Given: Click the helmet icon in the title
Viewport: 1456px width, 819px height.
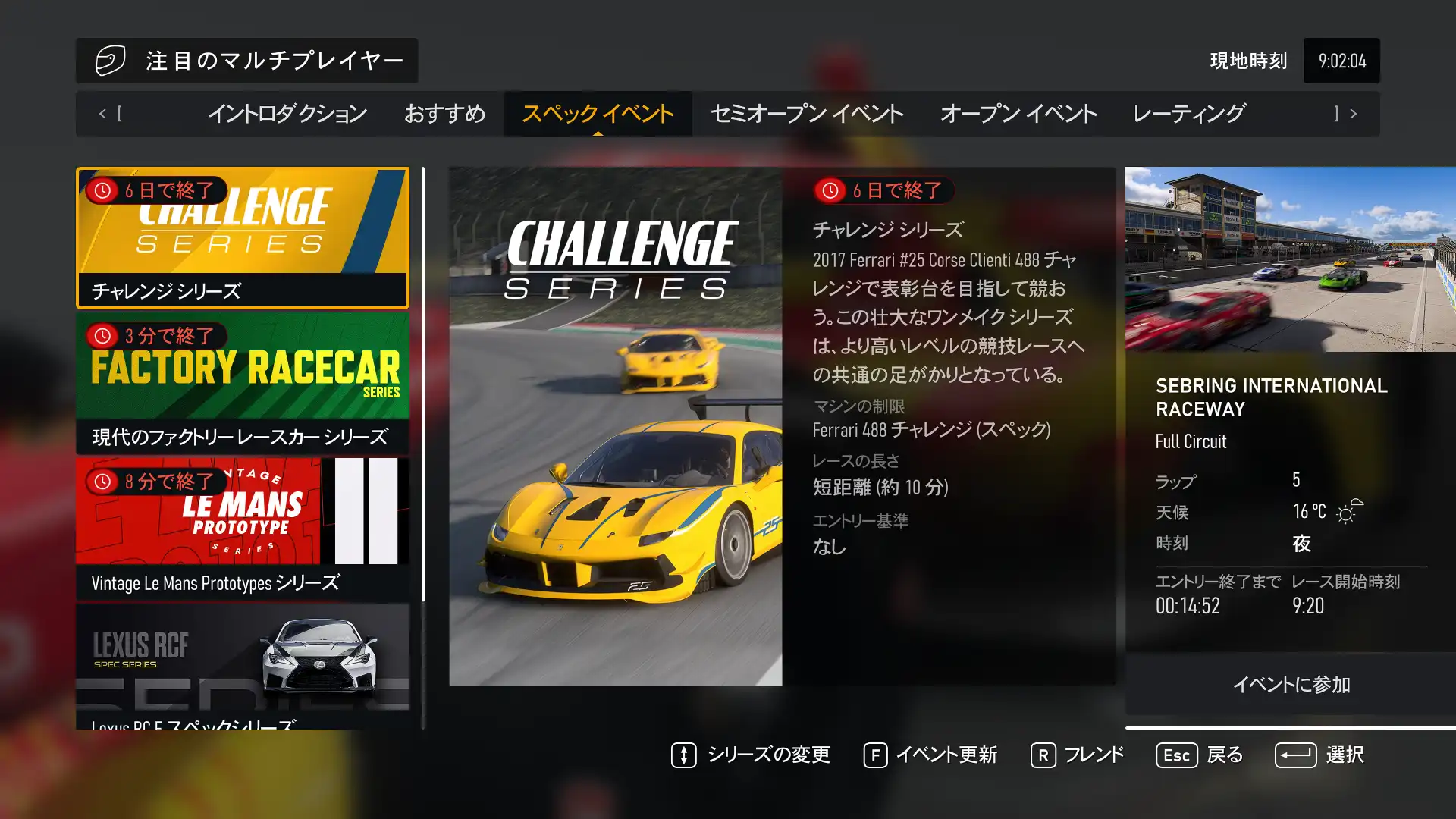Looking at the screenshot, I should [110, 61].
